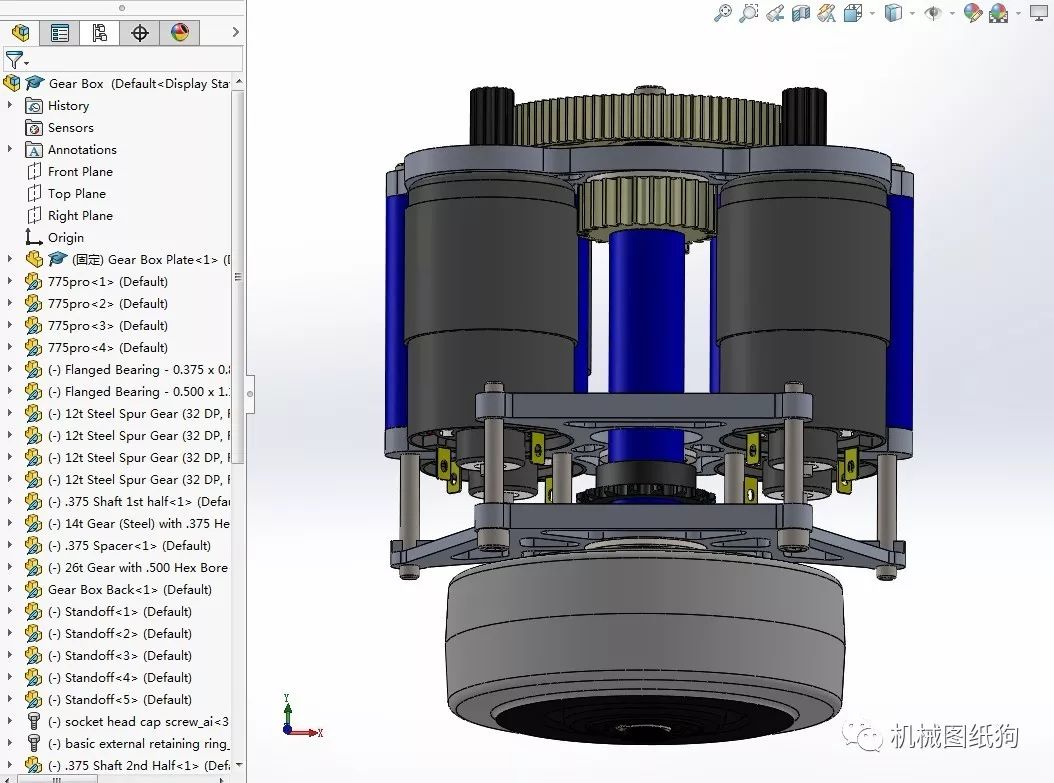Click the Display Style icon
The width and height of the screenshot is (1054, 783).
click(893, 13)
